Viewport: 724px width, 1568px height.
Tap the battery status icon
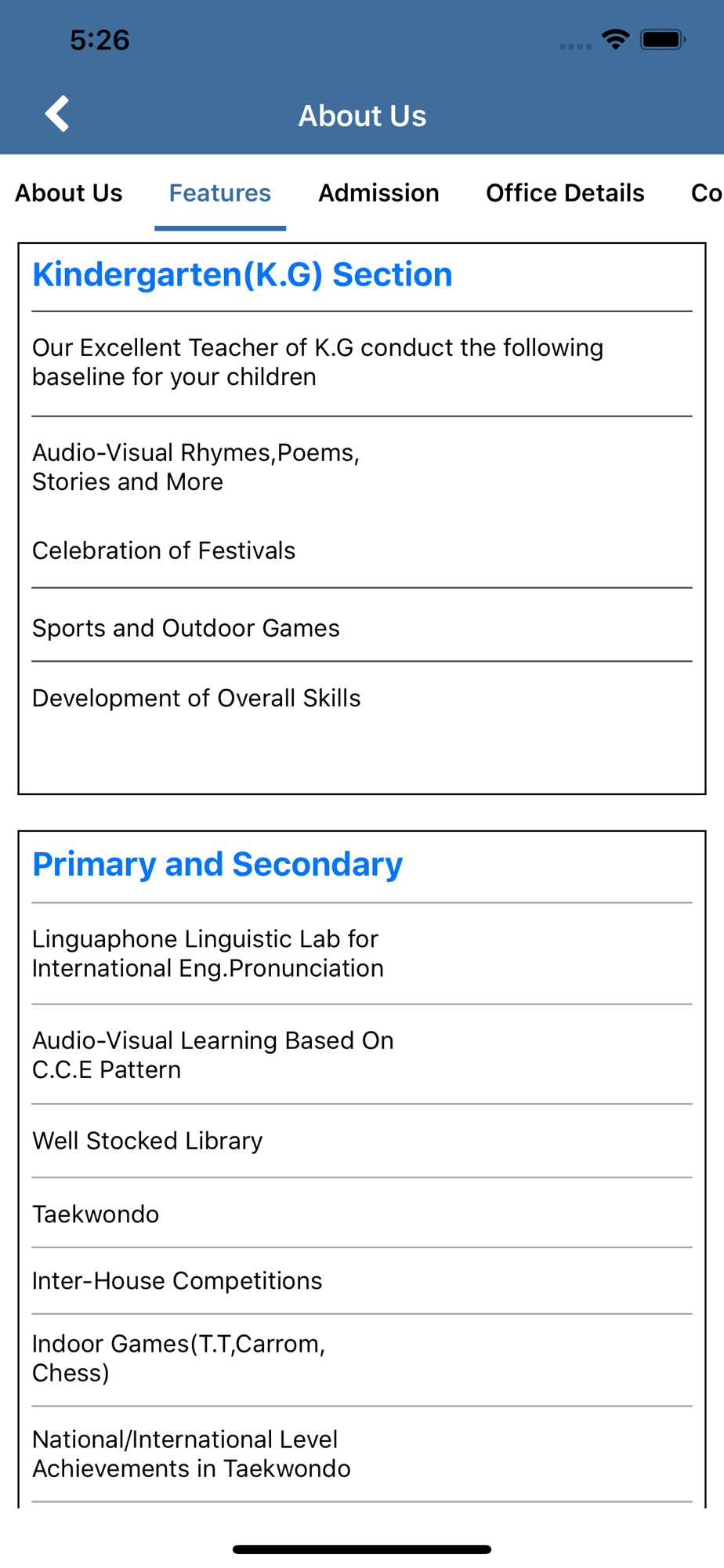pos(663,39)
